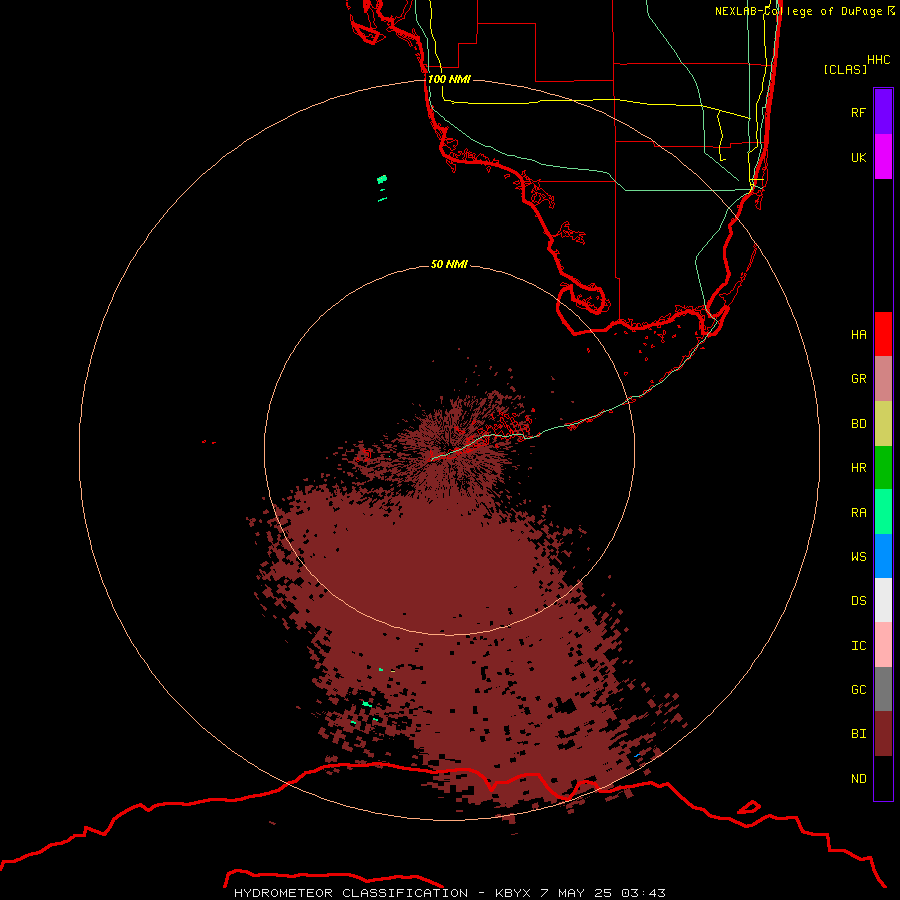Click the ND black legend swatch
The height and width of the screenshot is (900, 900).
(x=883, y=778)
